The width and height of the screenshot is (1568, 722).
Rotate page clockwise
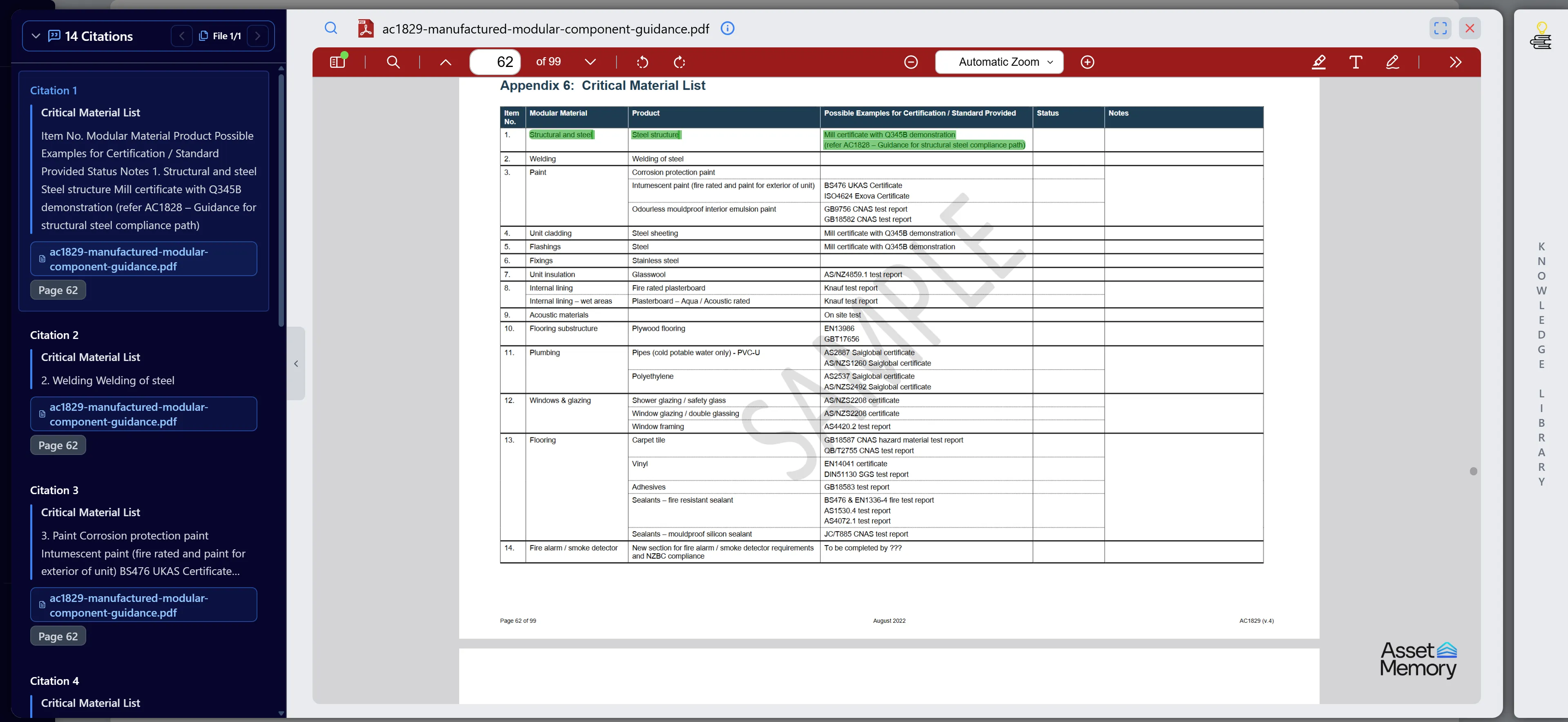(679, 62)
